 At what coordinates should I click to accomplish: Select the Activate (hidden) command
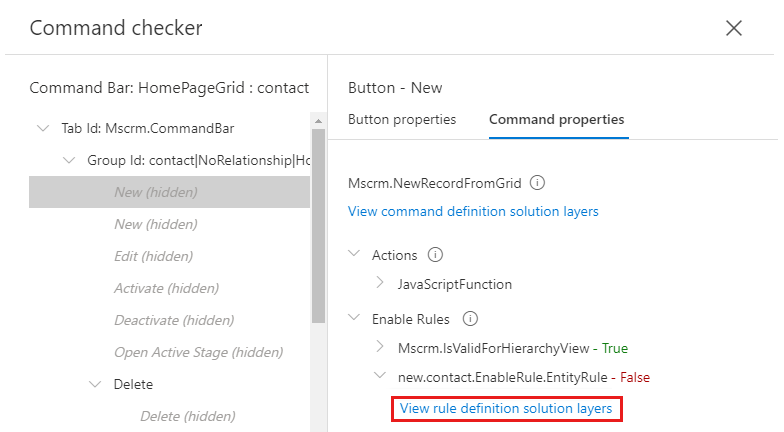click(166, 288)
